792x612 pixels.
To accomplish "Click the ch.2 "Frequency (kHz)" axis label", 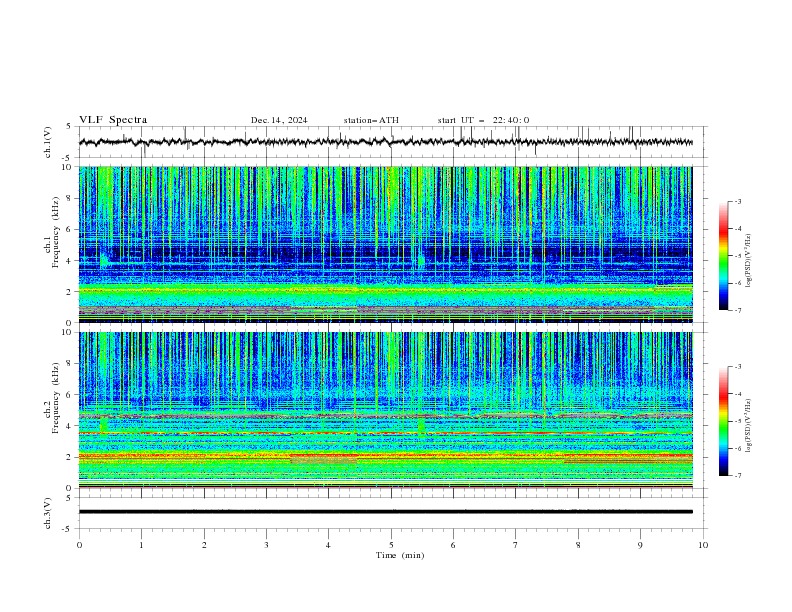I will pyautogui.click(x=56, y=397).
